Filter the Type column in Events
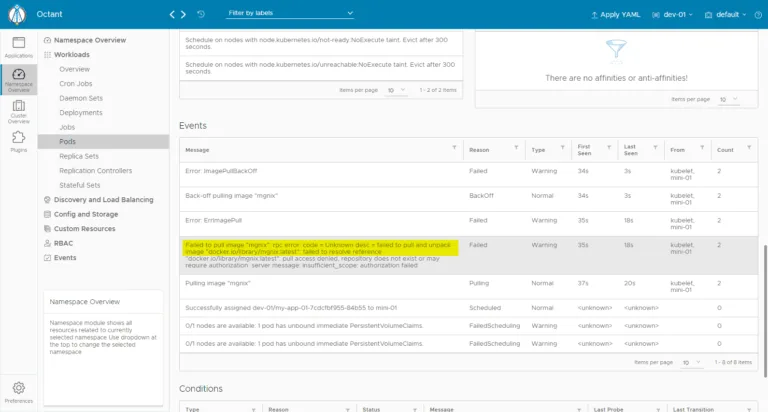768x412 pixels. pos(562,147)
